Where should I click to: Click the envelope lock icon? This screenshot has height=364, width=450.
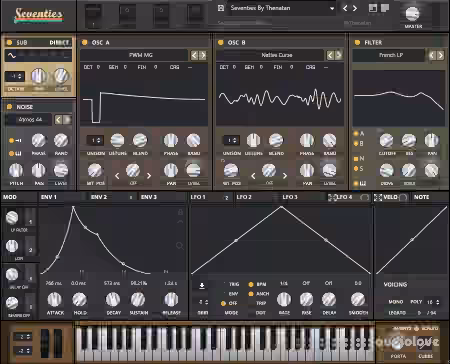[x=180, y=212]
